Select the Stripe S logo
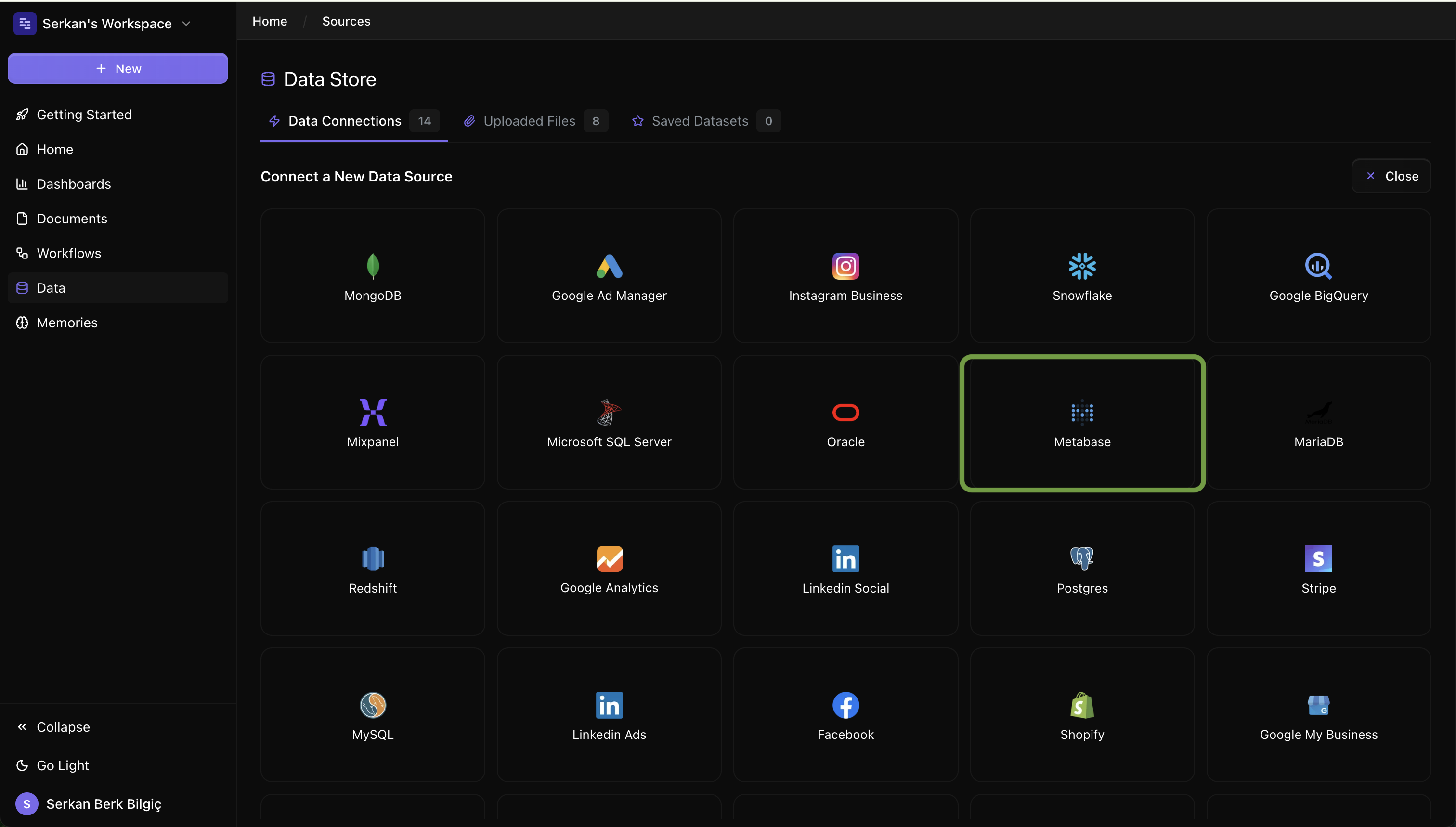This screenshot has width=1456, height=827. tap(1318, 559)
